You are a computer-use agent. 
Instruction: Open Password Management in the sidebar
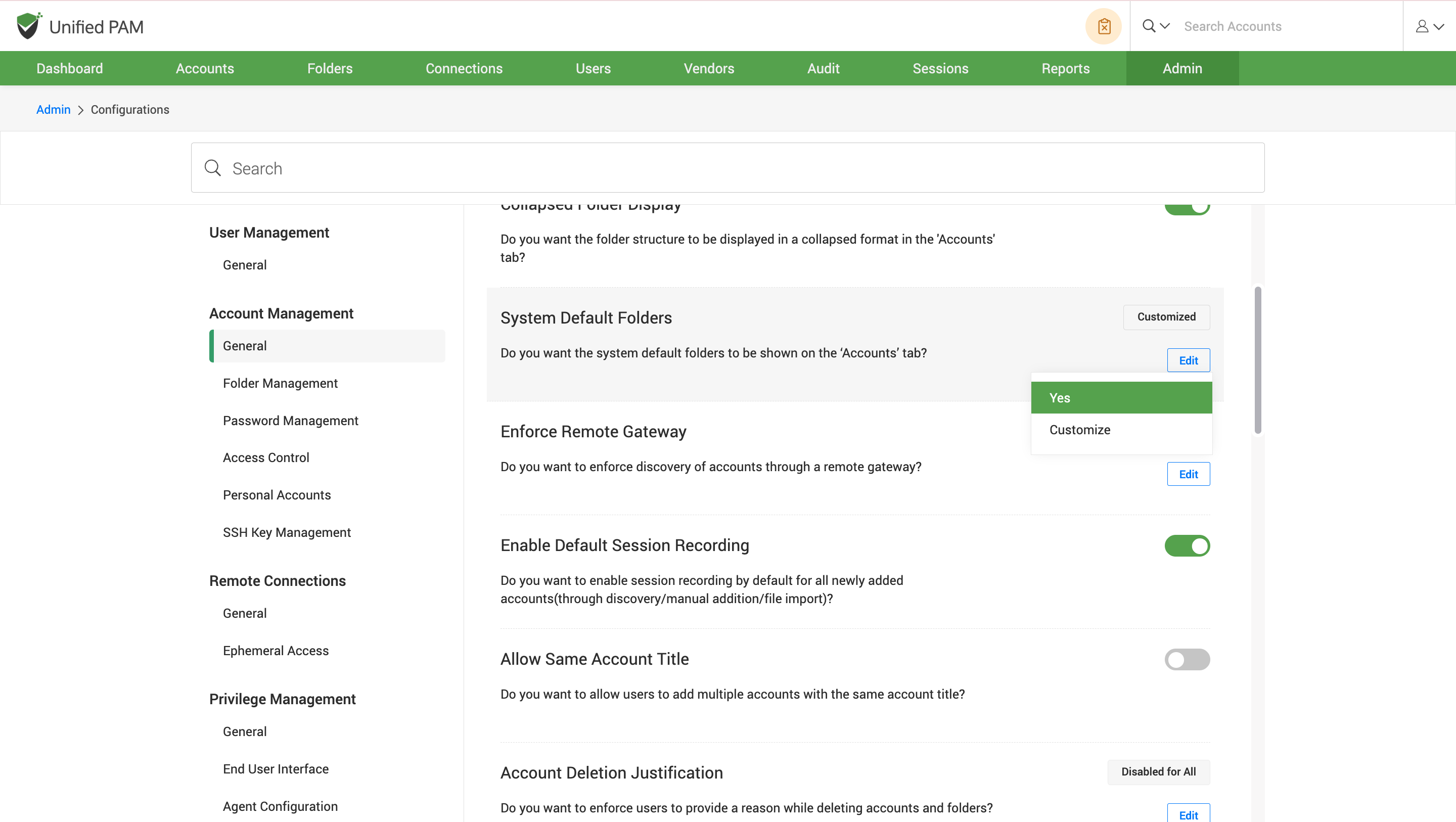[291, 421]
